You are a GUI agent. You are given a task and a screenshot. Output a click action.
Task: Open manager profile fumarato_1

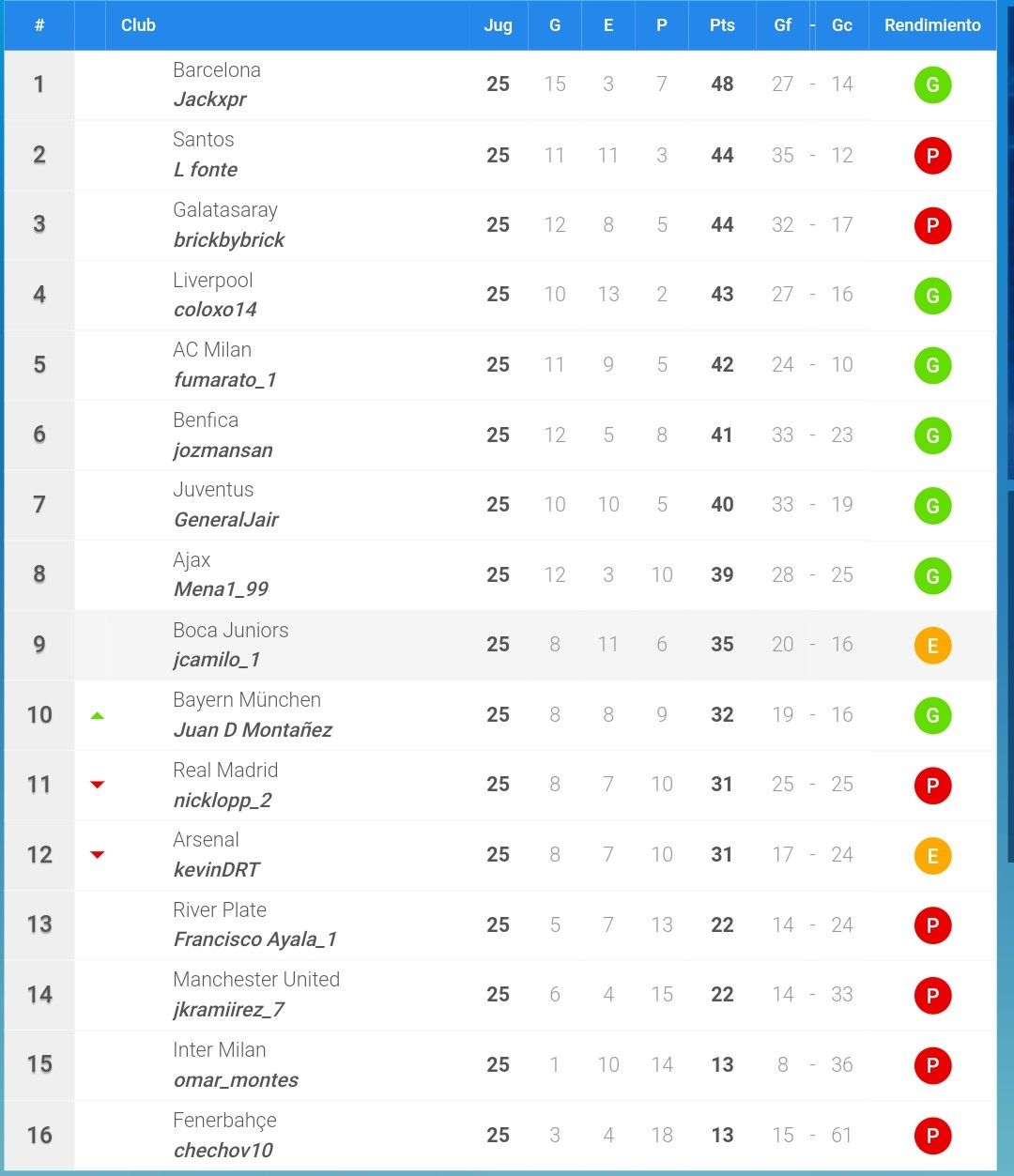[225, 379]
